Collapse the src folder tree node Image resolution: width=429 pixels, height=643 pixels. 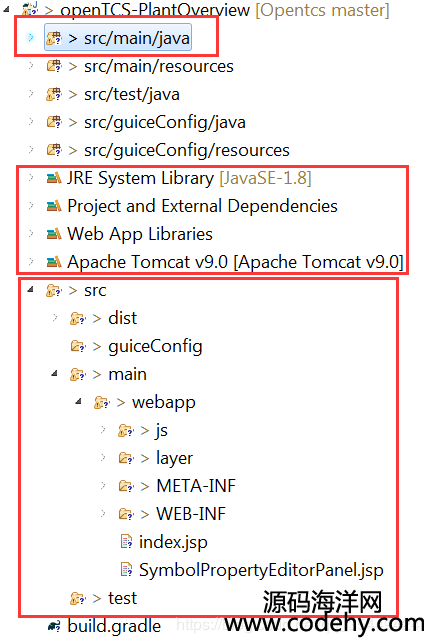click(30, 290)
